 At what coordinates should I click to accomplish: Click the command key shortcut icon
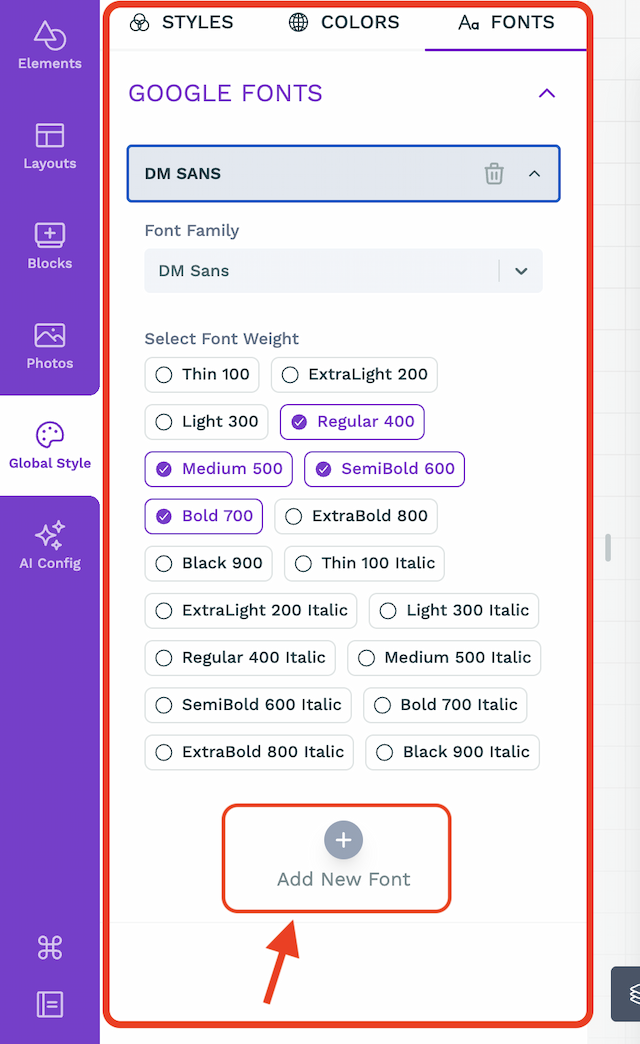[x=50, y=947]
